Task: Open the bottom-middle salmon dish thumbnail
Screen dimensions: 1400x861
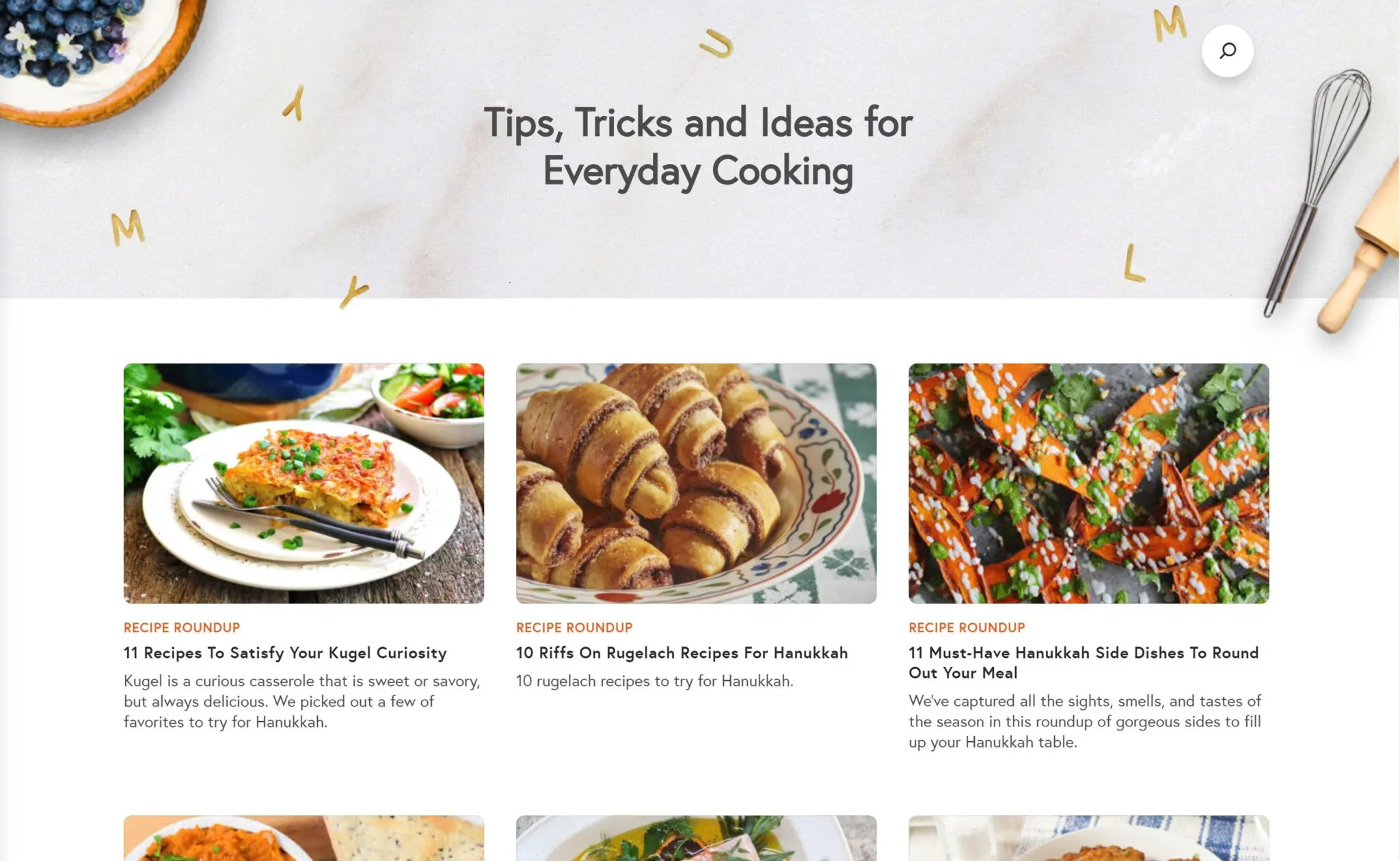Action: click(x=696, y=838)
